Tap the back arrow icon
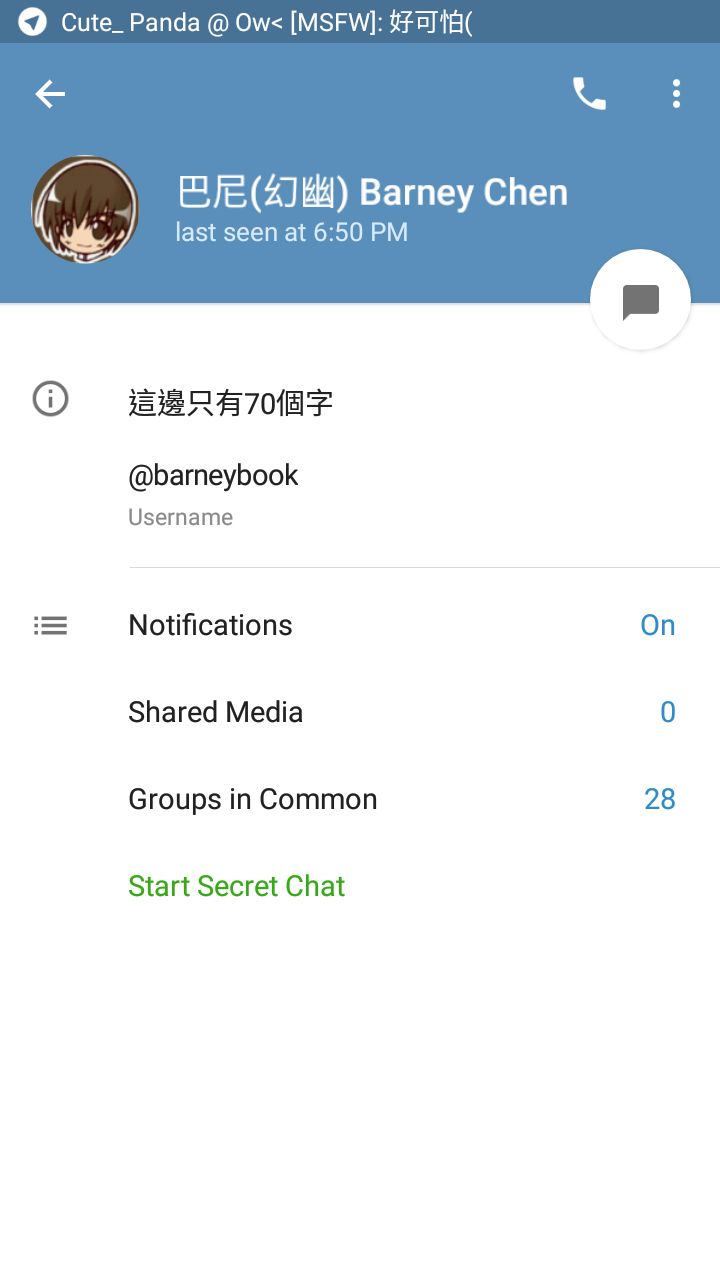 (x=50, y=94)
